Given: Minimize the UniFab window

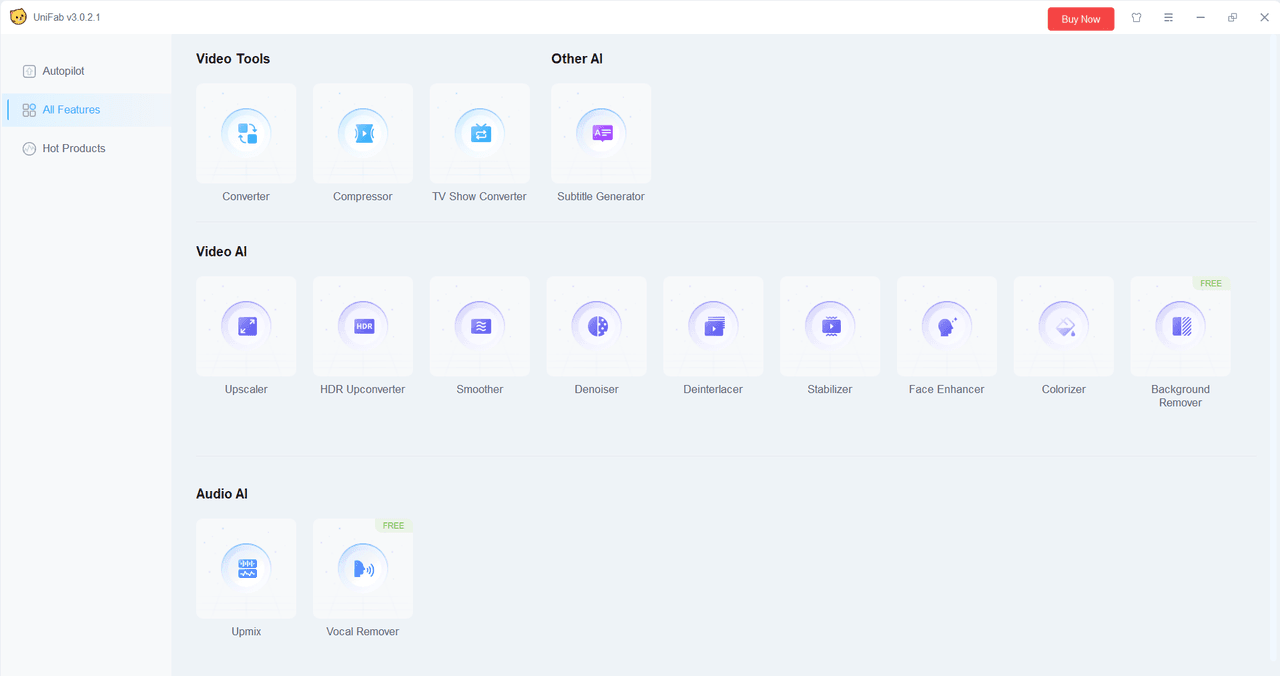Looking at the screenshot, I should coord(1200,18).
